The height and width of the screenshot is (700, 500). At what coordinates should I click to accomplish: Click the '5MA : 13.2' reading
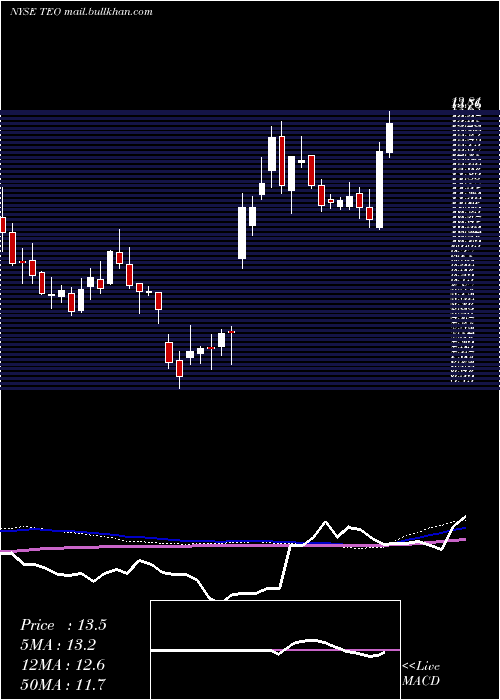(x=60, y=645)
